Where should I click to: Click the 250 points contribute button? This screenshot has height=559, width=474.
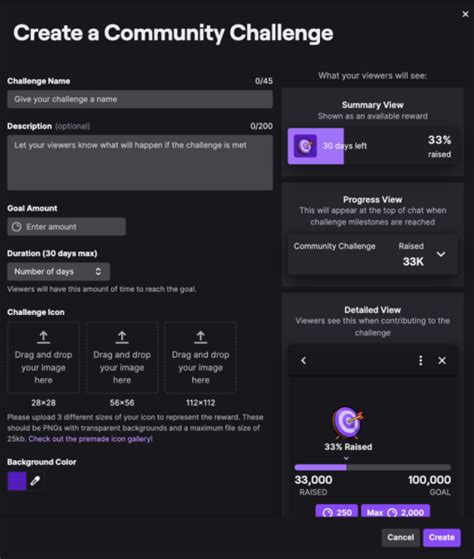click(x=336, y=512)
